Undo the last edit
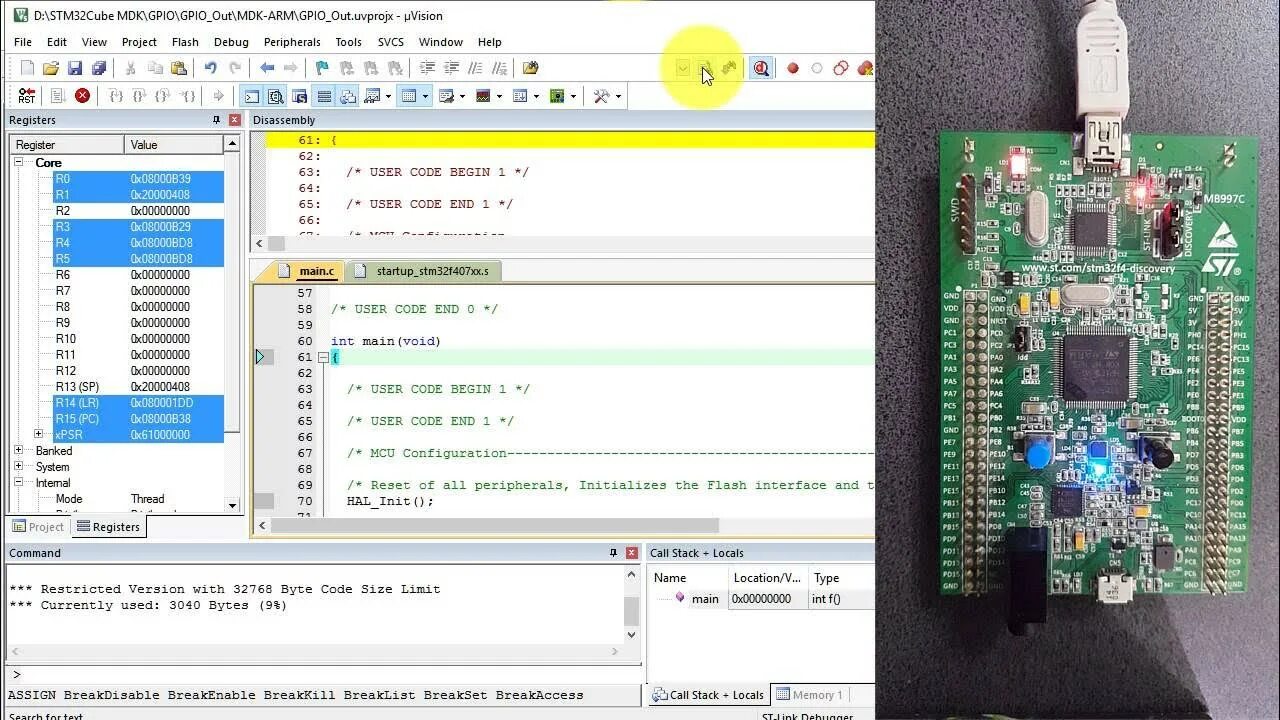 pyautogui.click(x=210, y=68)
